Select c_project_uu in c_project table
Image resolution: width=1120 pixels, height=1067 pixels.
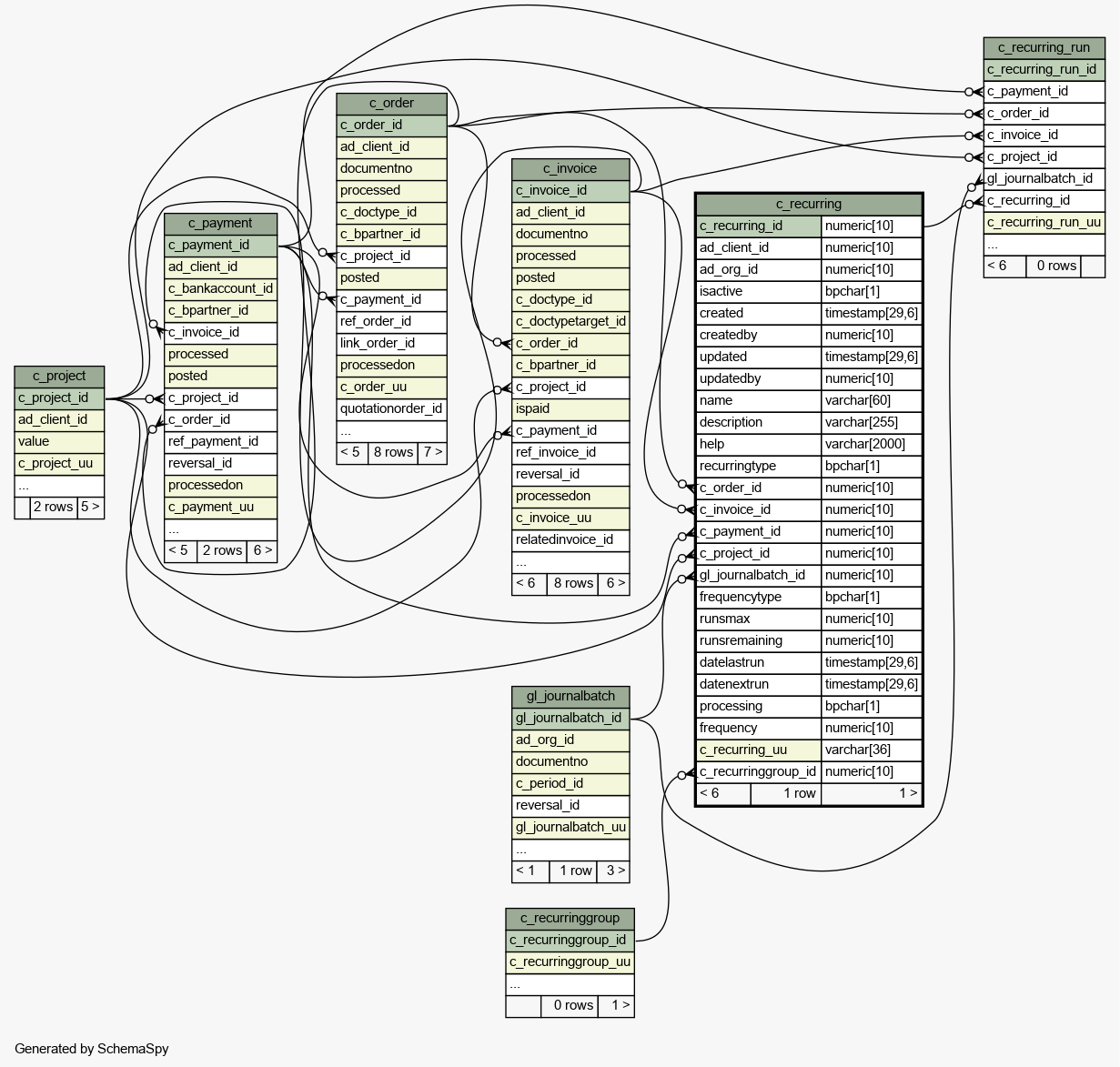click(x=59, y=464)
